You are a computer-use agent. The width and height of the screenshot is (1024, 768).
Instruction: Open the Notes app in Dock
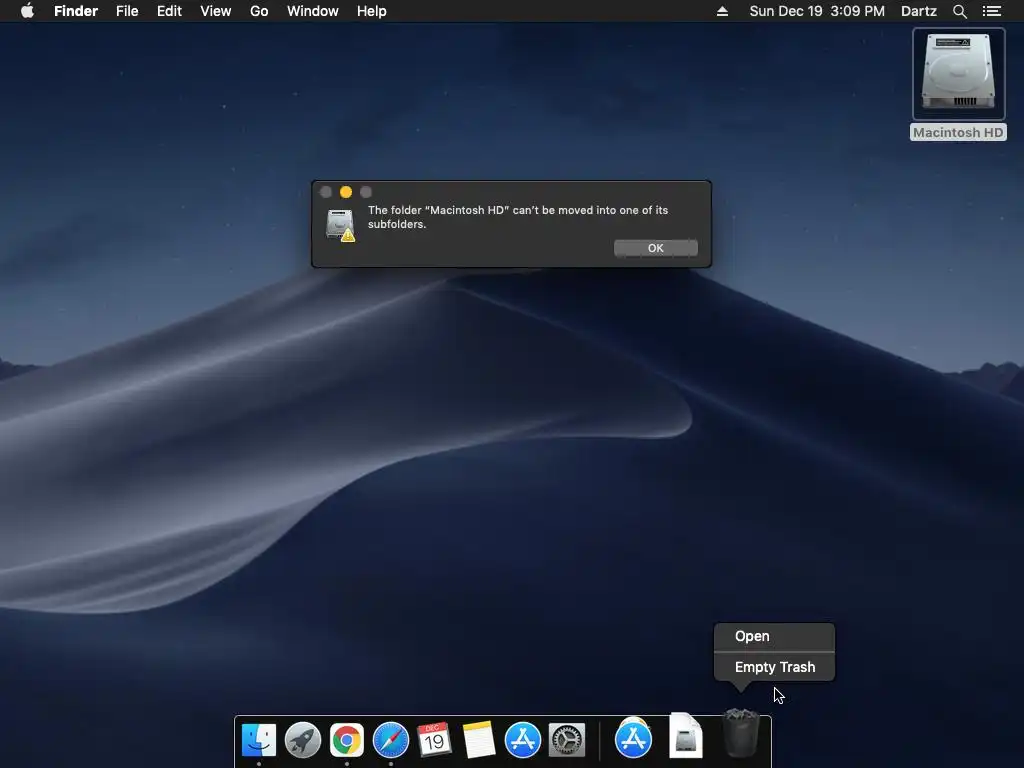coord(479,740)
